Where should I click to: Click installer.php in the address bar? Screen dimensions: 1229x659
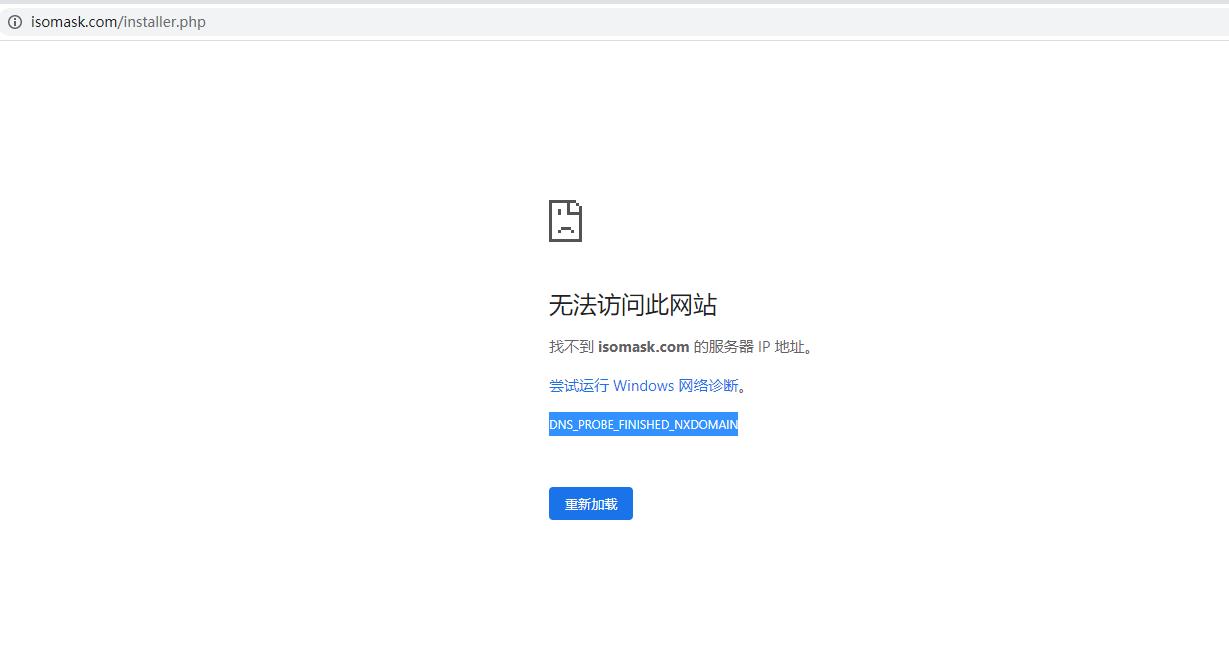click(164, 22)
